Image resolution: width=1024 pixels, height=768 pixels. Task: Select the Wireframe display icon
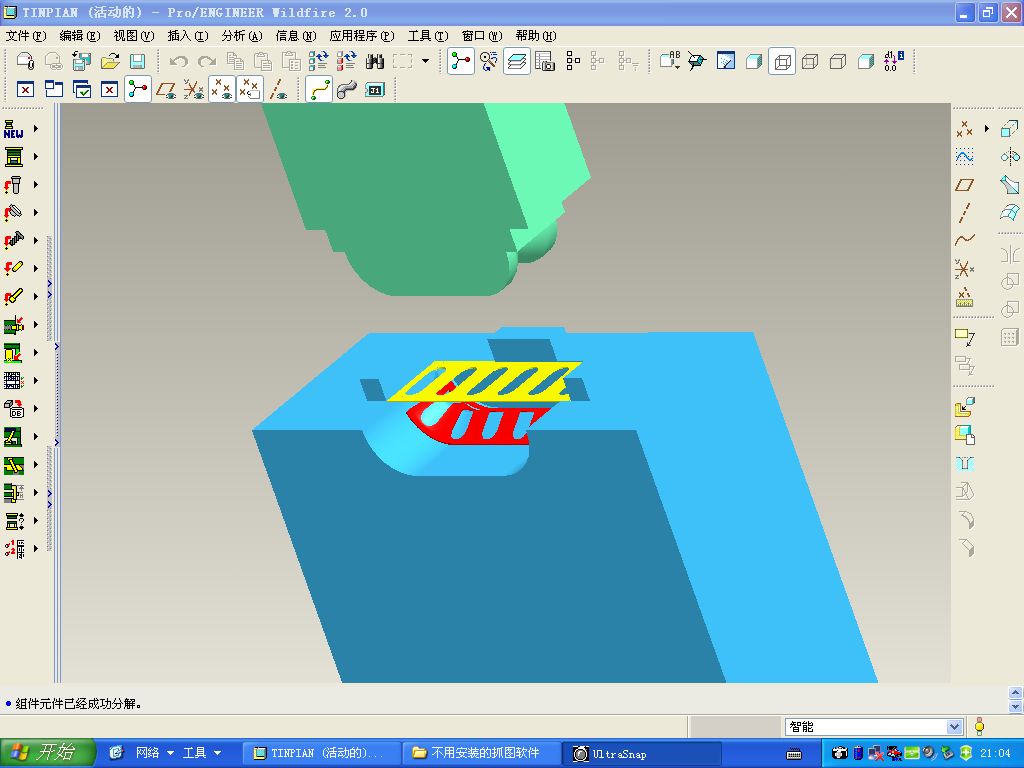(782, 61)
